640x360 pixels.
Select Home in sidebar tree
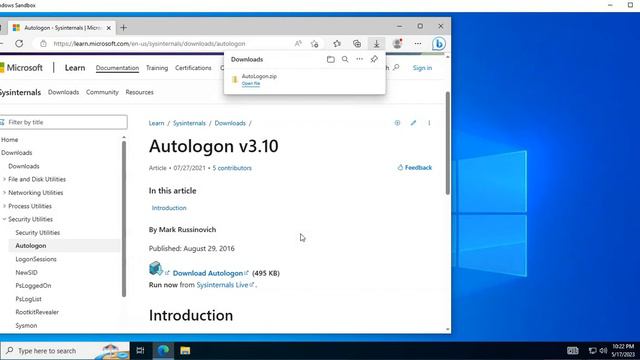[x=10, y=140]
